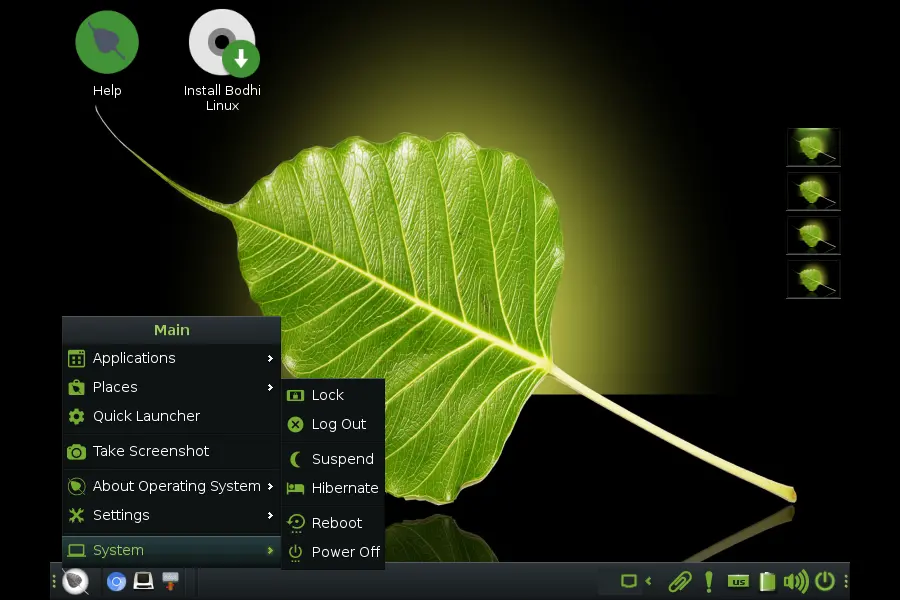Viewport: 900px width, 600px height.
Task: Open Quick Launcher from the Main menu
Action: tap(171, 416)
